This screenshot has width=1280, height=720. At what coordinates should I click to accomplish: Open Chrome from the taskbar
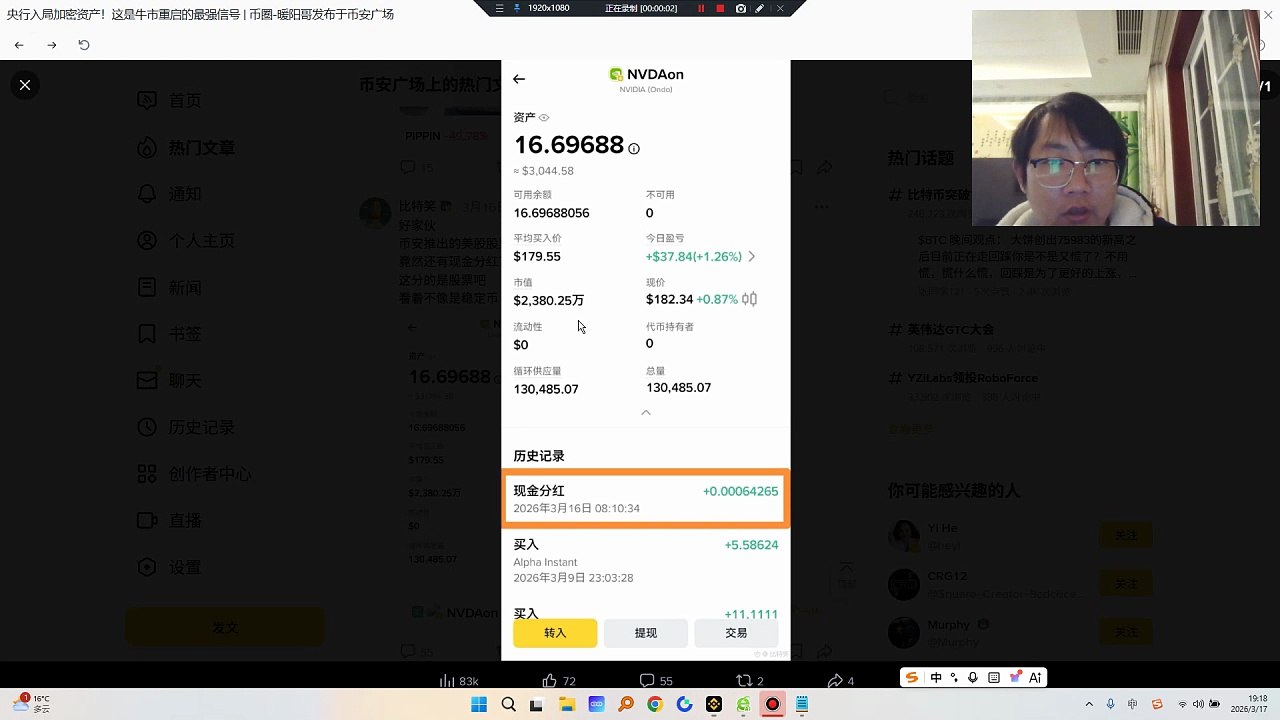[x=655, y=705]
